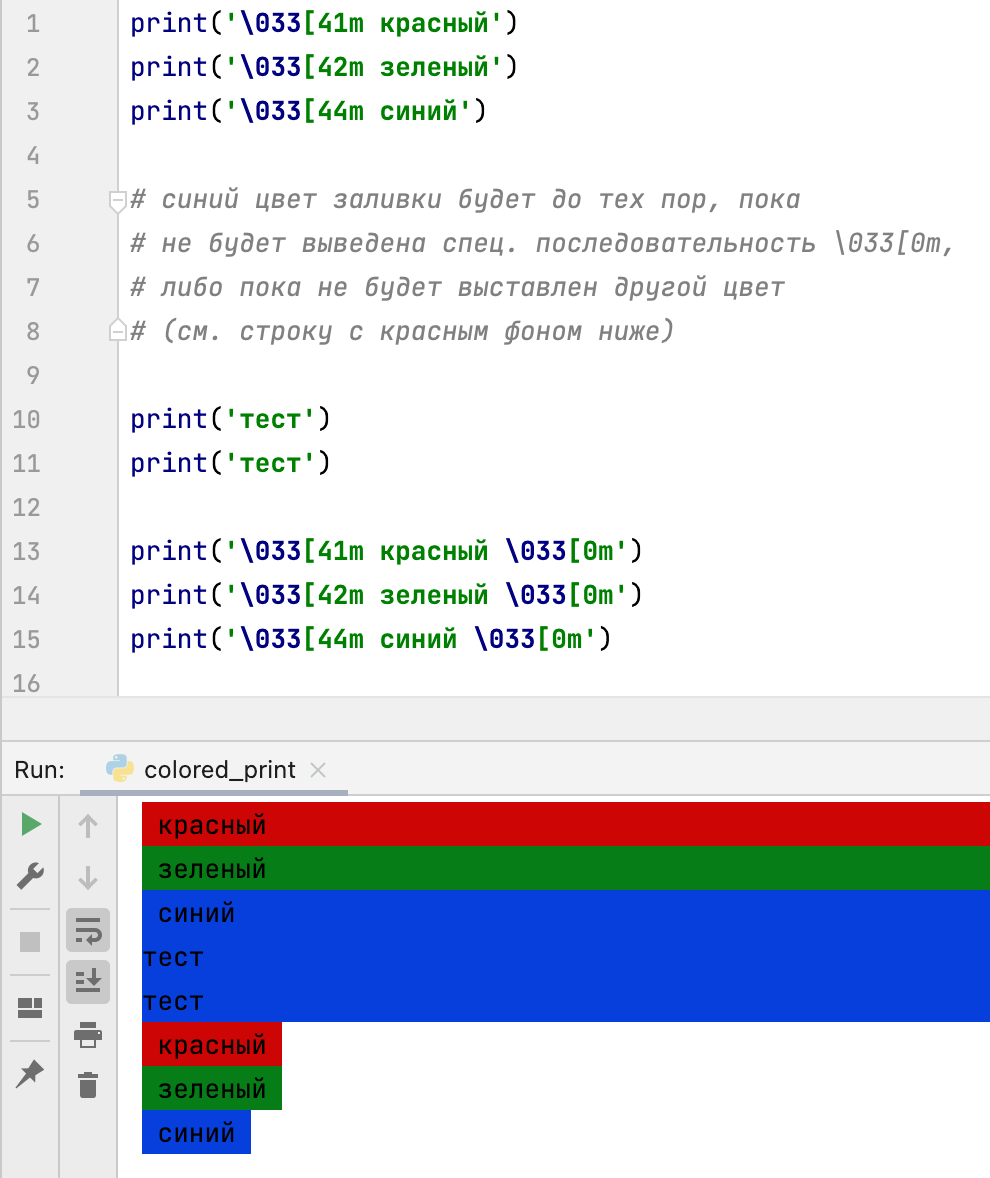
Task: Close the colored_print run tab
Action: [x=318, y=770]
